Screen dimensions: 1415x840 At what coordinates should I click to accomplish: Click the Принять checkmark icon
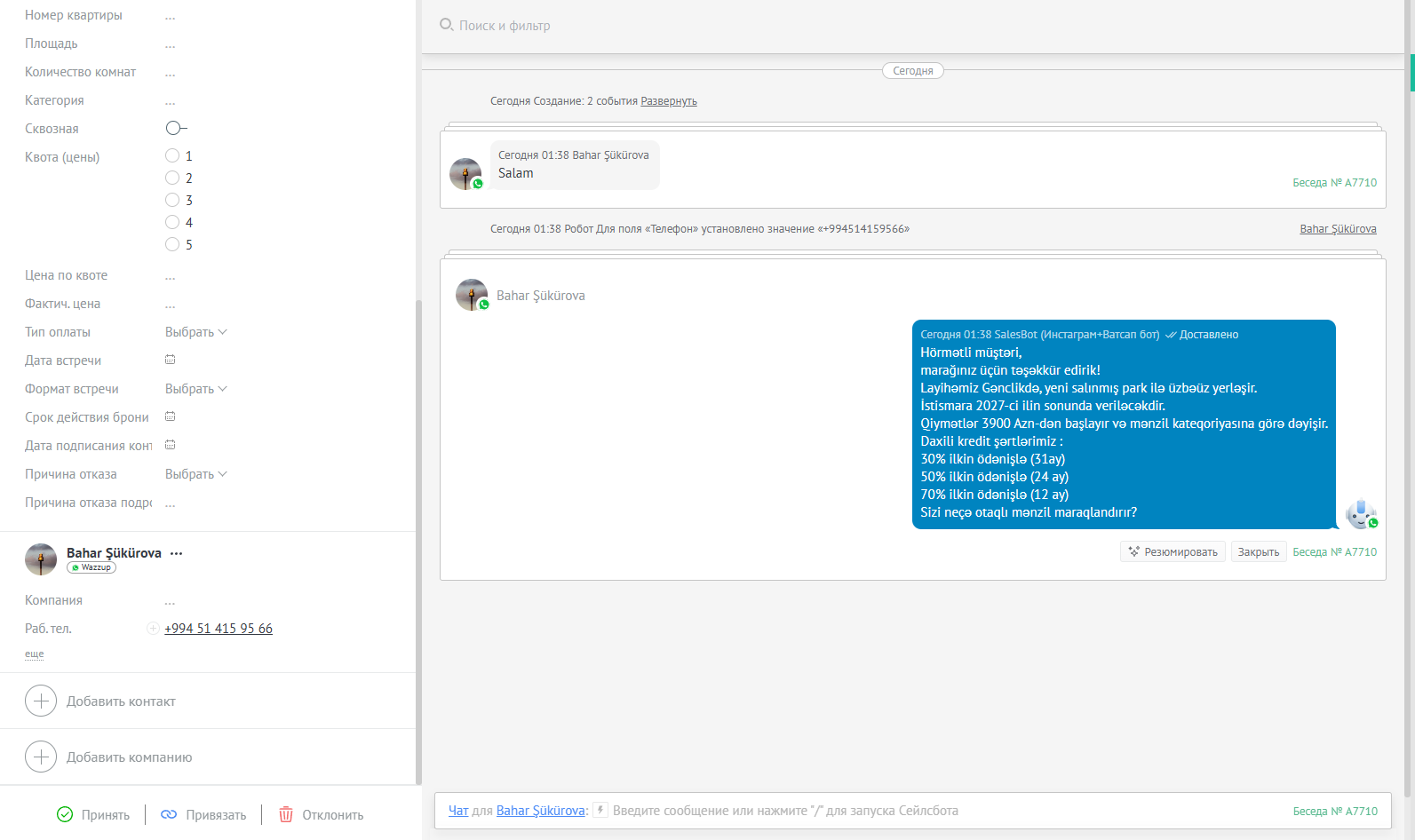65,814
